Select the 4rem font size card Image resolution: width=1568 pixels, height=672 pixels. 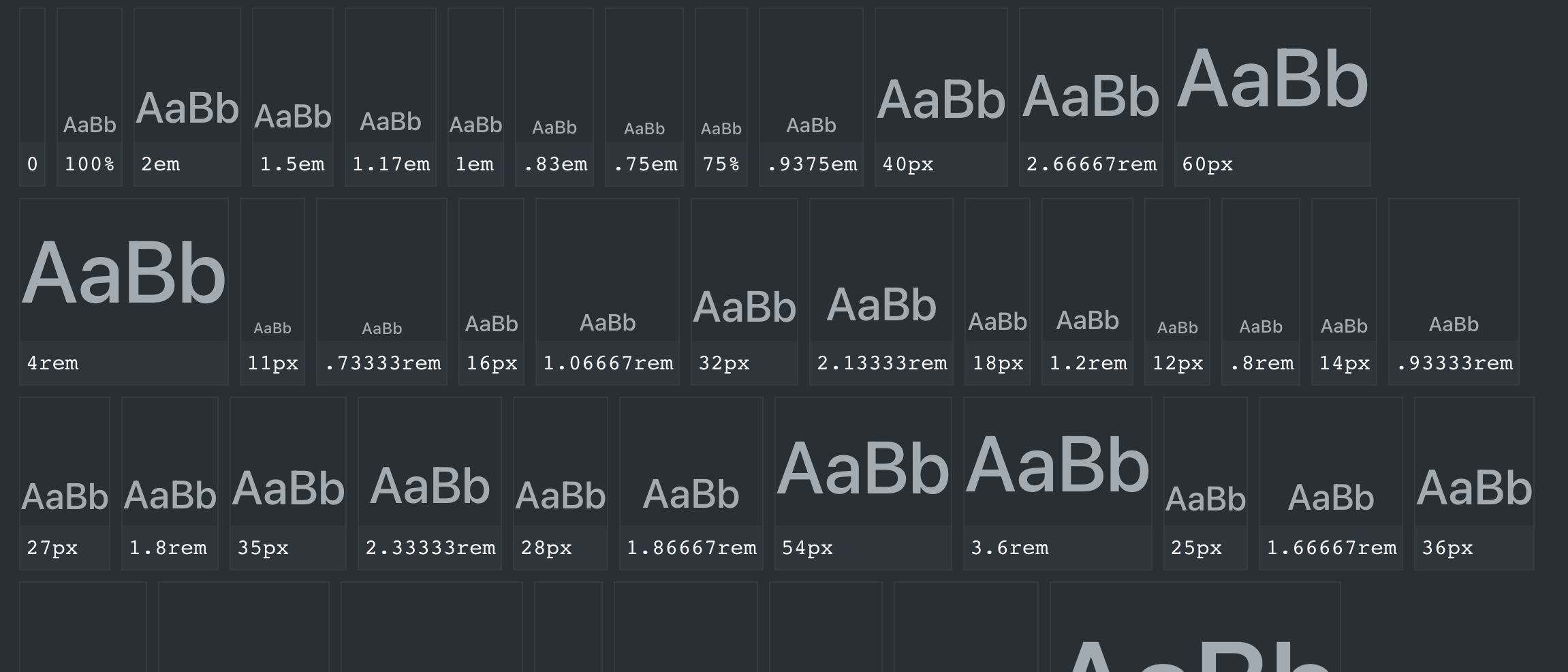click(x=123, y=292)
